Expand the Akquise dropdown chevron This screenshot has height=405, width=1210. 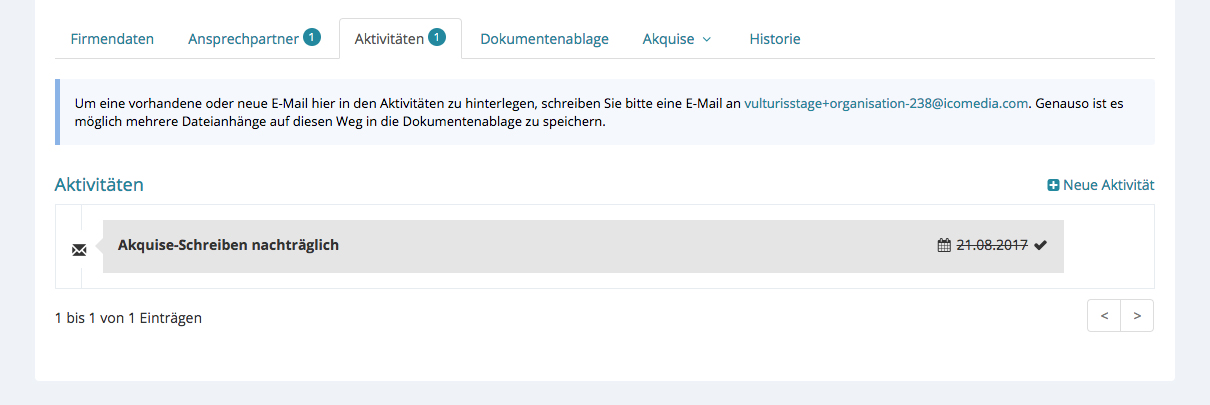(707, 40)
